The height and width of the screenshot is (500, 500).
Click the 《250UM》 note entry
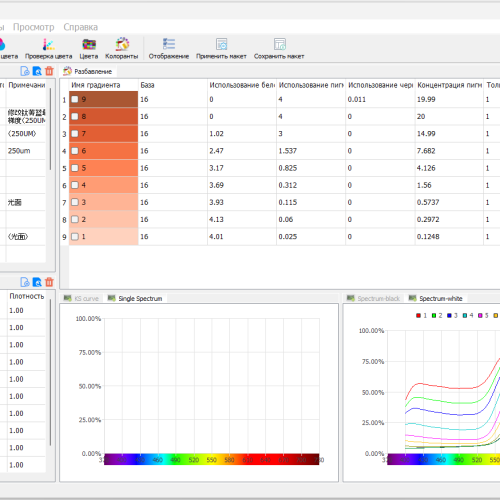click(x=22, y=134)
